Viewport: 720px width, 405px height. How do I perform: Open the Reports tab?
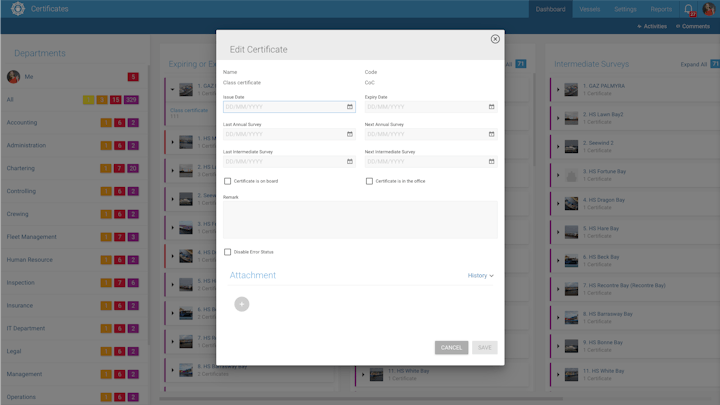click(x=661, y=9)
